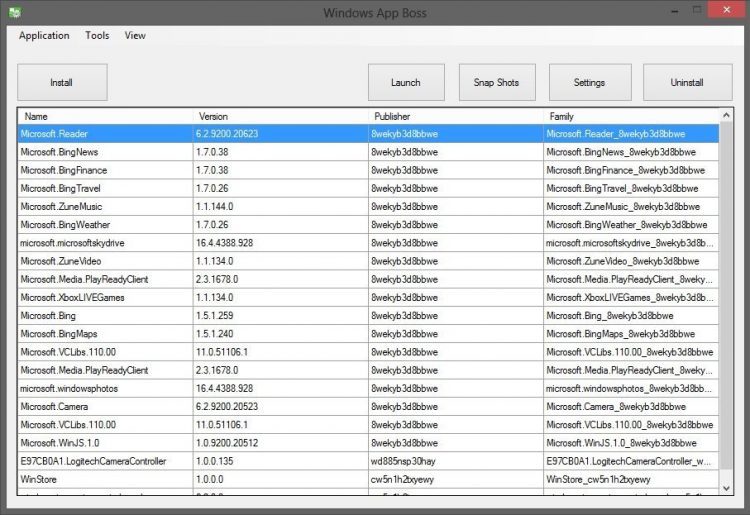Open the Application menu
This screenshot has width=750, height=515.
coord(44,35)
